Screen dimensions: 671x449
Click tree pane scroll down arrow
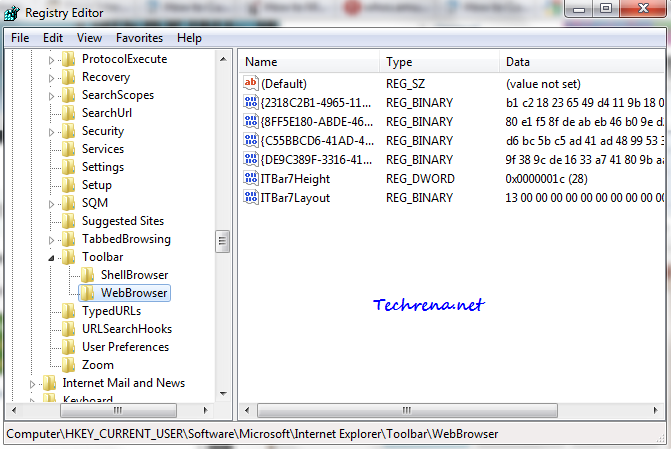(223, 393)
